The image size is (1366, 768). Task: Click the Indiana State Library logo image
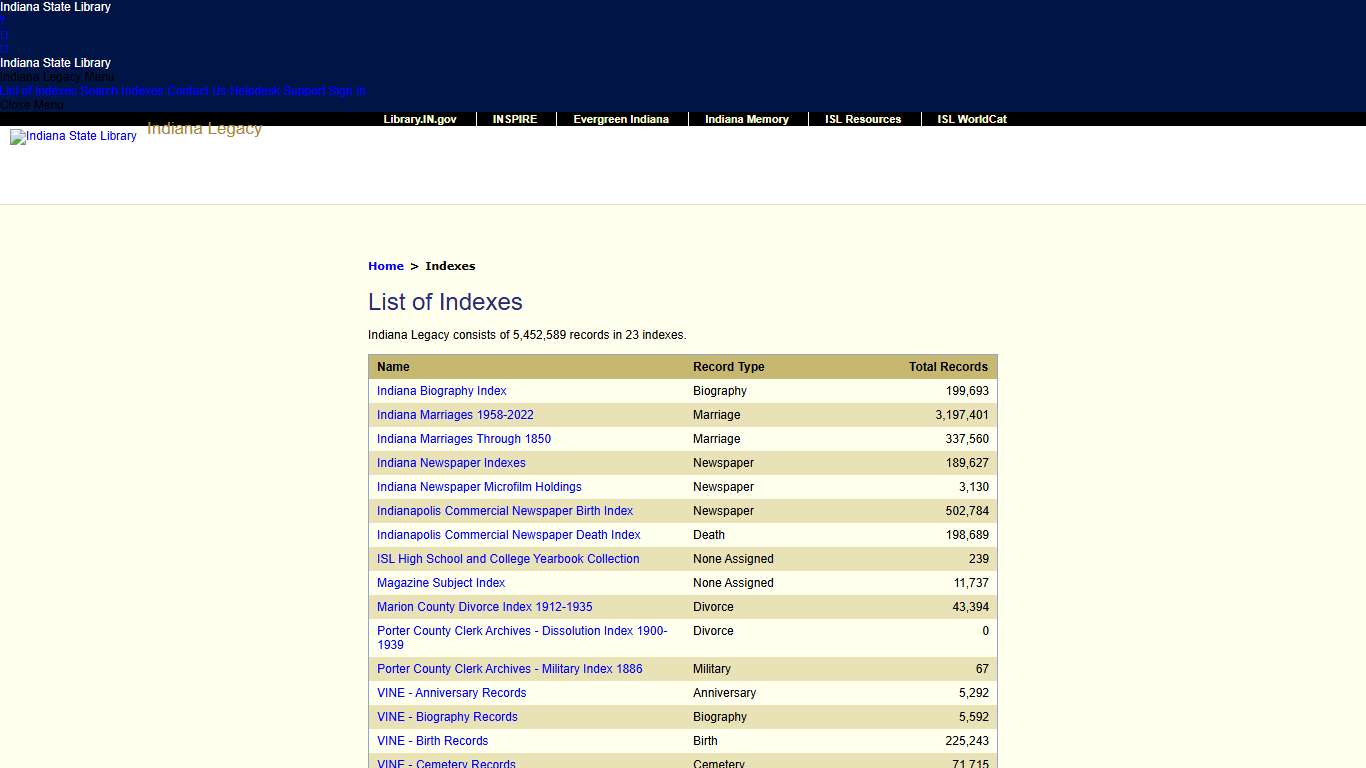point(73,136)
